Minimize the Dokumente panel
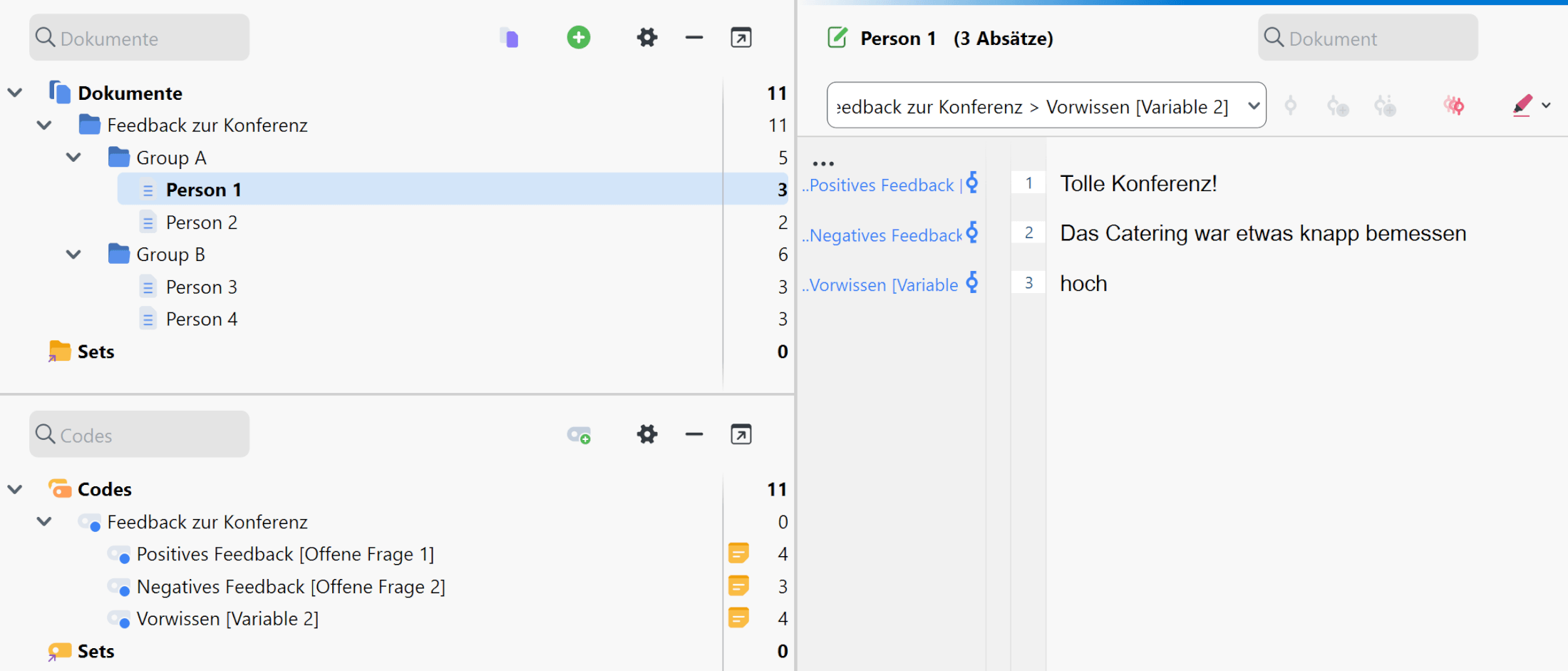This screenshot has width=1568, height=671. [x=694, y=38]
